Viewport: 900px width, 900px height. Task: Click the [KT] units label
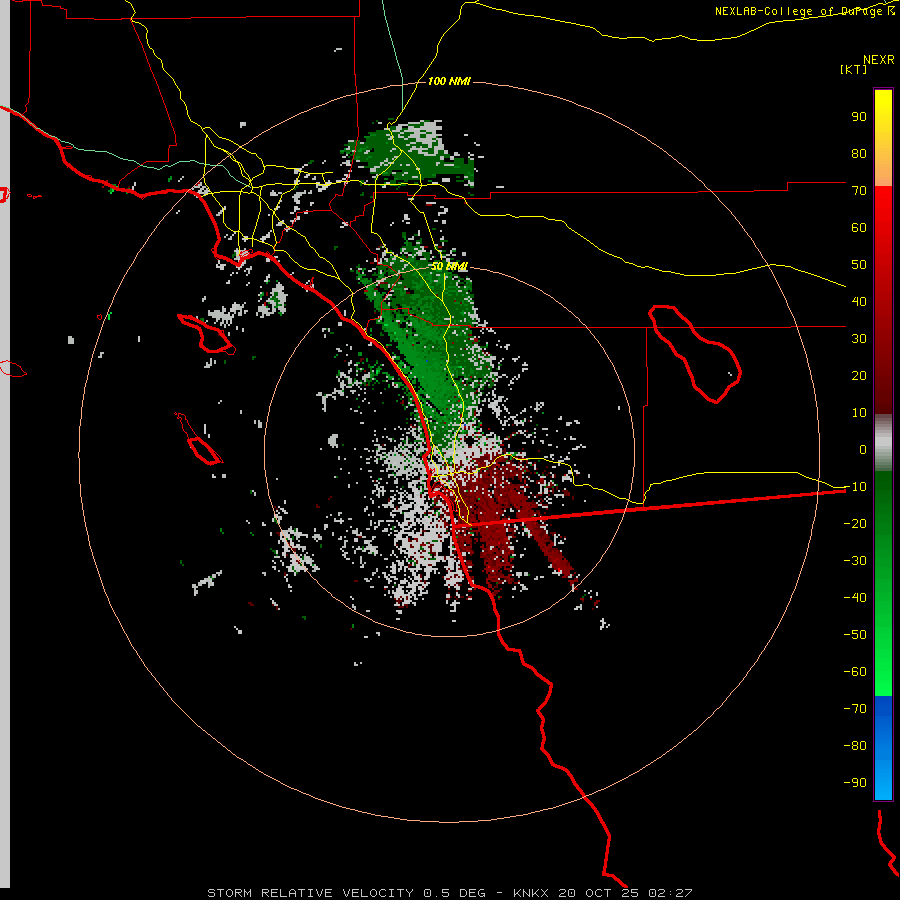853,69
